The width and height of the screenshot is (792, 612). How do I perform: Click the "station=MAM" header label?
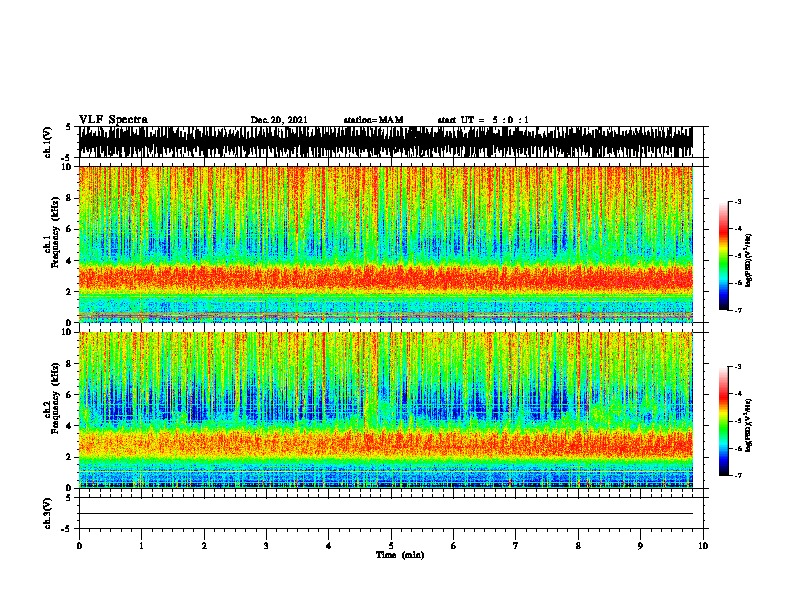(x=373, y=120)
